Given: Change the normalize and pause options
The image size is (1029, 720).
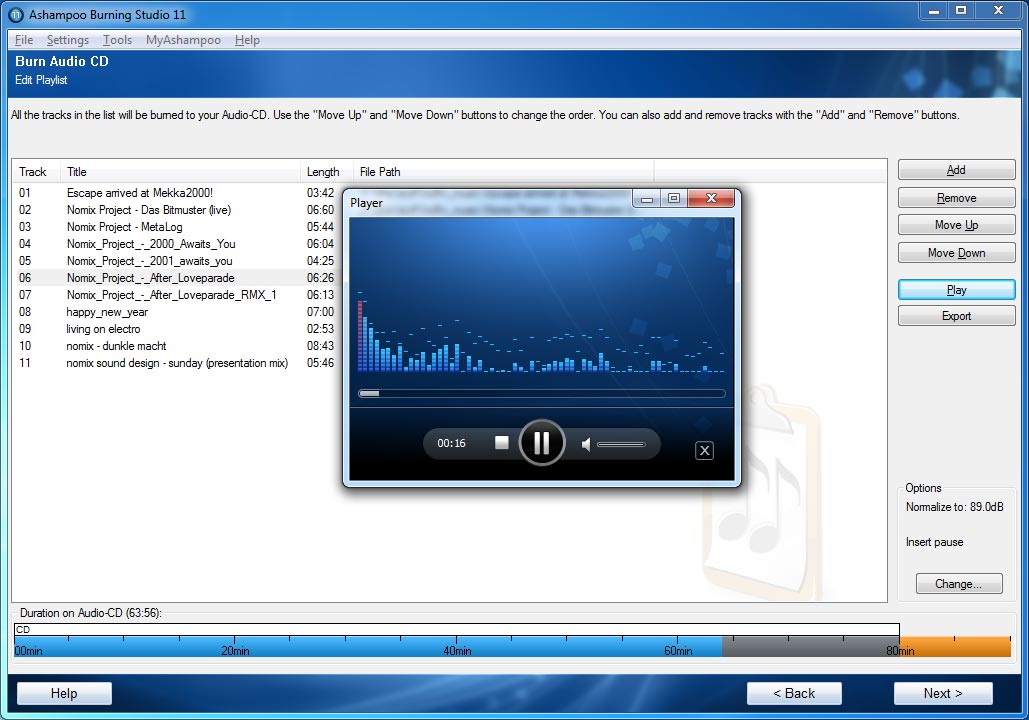Looking at the screenshot, I should pyautogui.click(x=959, y=583).
